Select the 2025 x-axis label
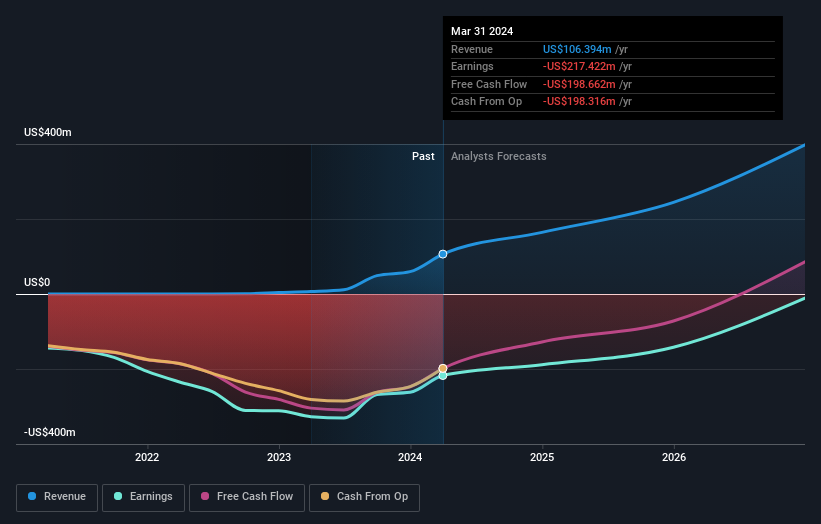This screenshot has width=821, height=524. [x=542, y=457]
